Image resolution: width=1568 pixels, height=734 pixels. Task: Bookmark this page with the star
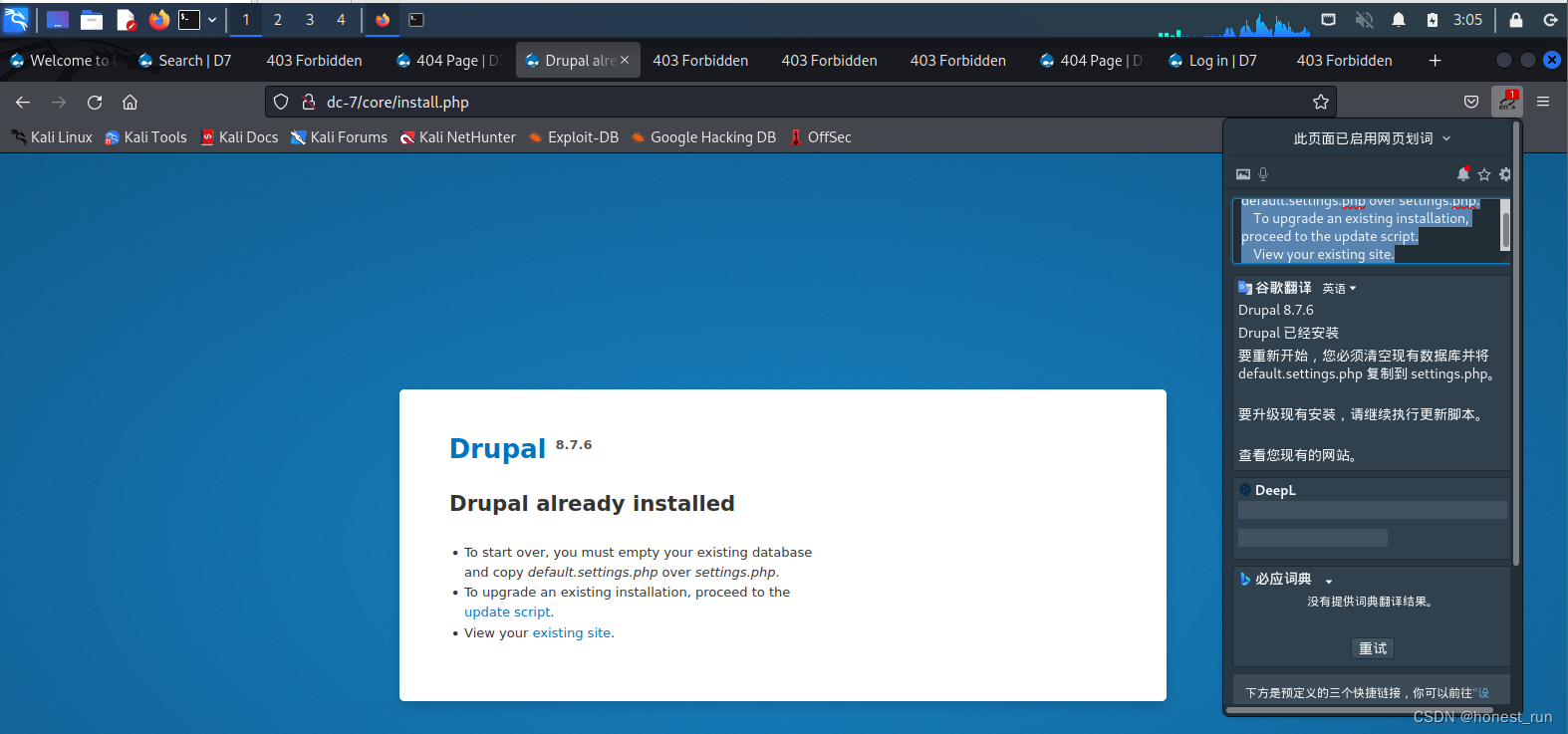coord(1321,102)
